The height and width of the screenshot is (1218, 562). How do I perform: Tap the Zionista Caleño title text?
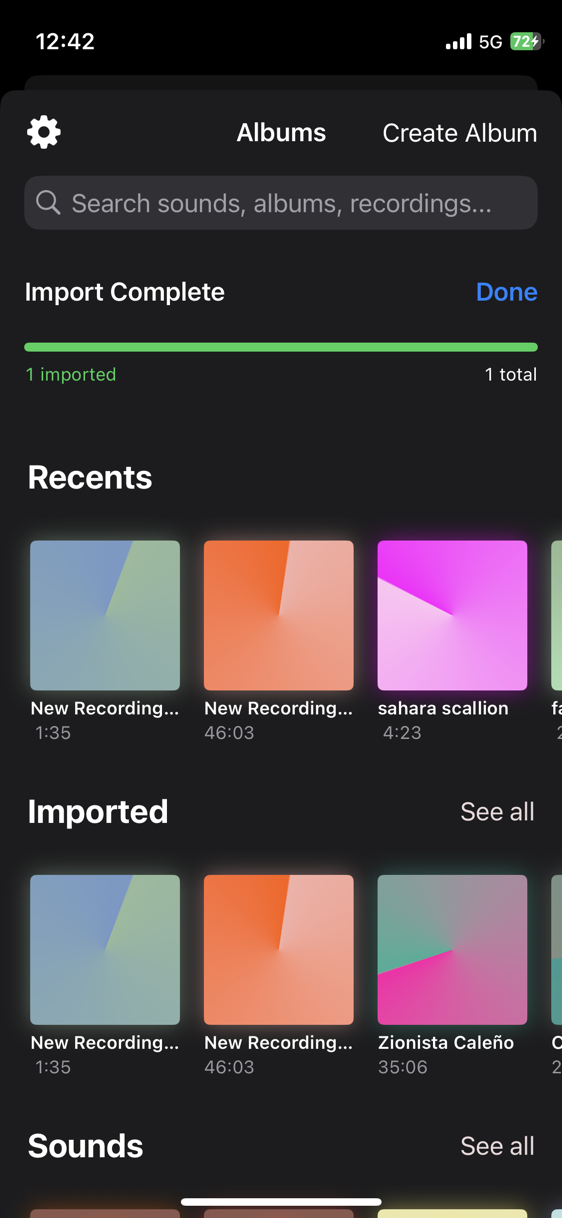pos(446,1042)
